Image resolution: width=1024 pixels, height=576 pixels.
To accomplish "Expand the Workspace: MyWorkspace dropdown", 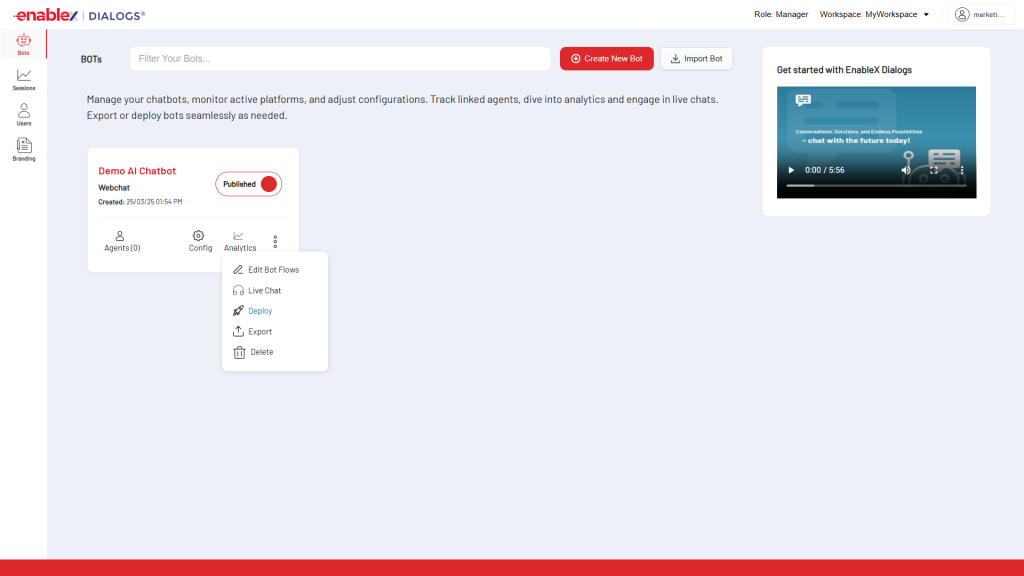I will (x=874, y=14).
